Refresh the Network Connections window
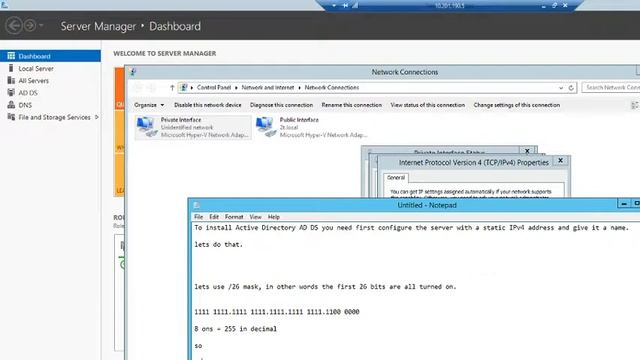 point(571,88)
